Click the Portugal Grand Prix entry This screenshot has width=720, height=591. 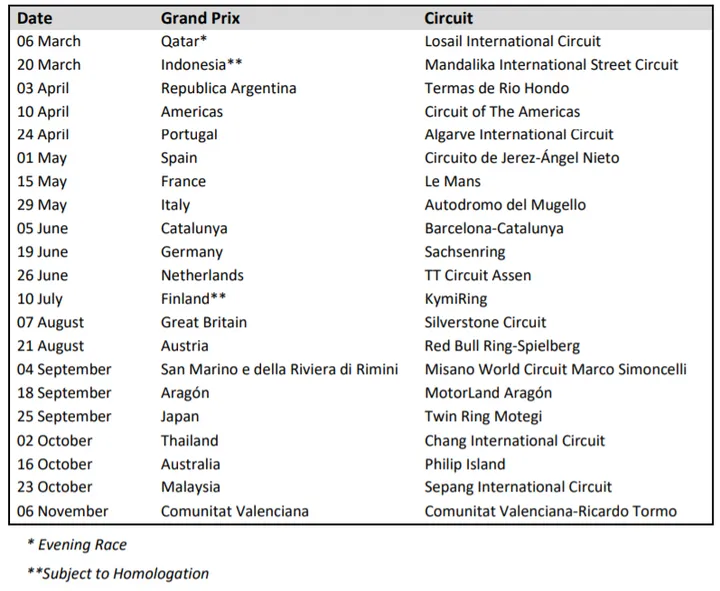pyautogui.click(x=189, y=135)
